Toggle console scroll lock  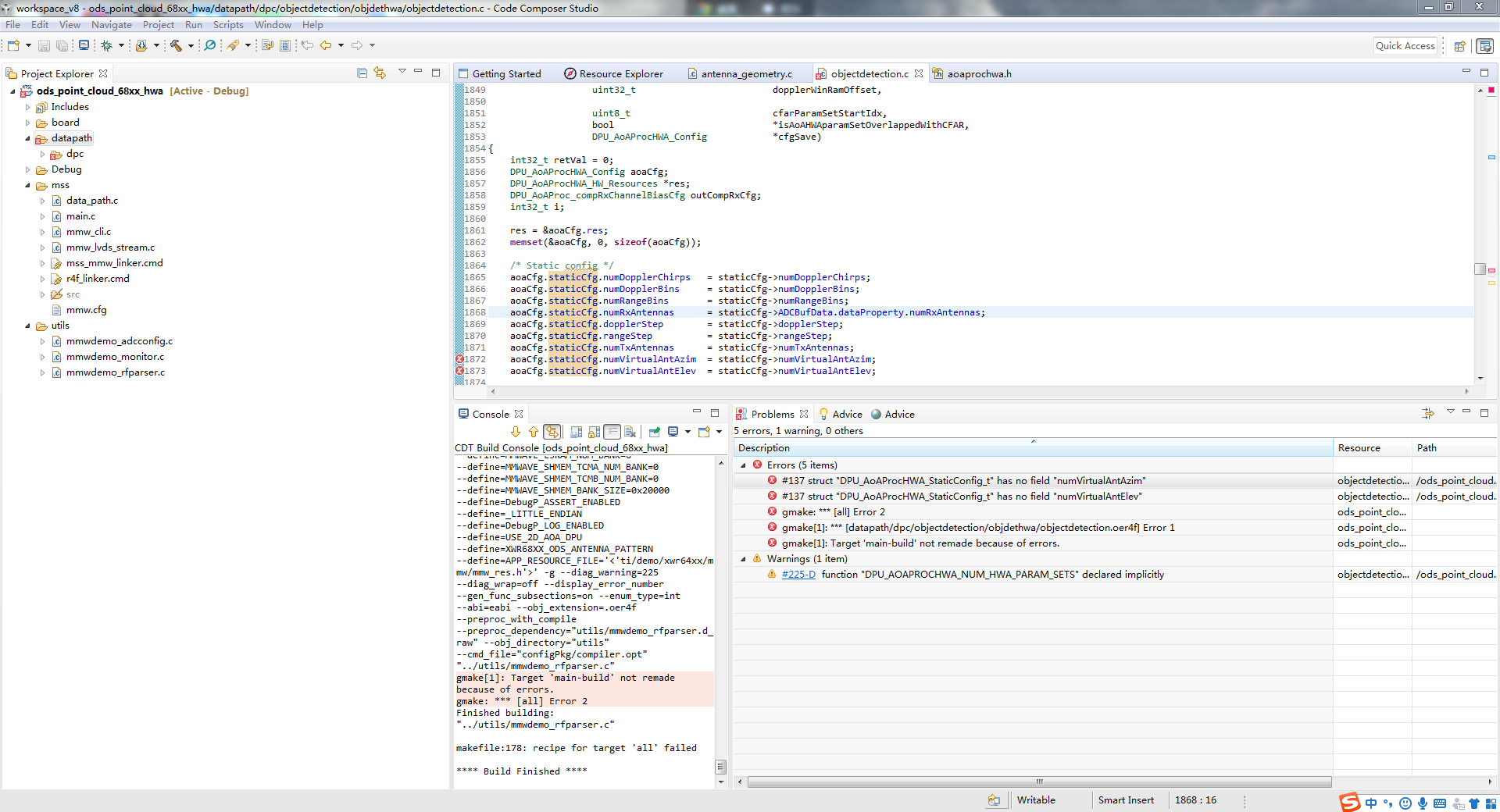coord(595,432)
